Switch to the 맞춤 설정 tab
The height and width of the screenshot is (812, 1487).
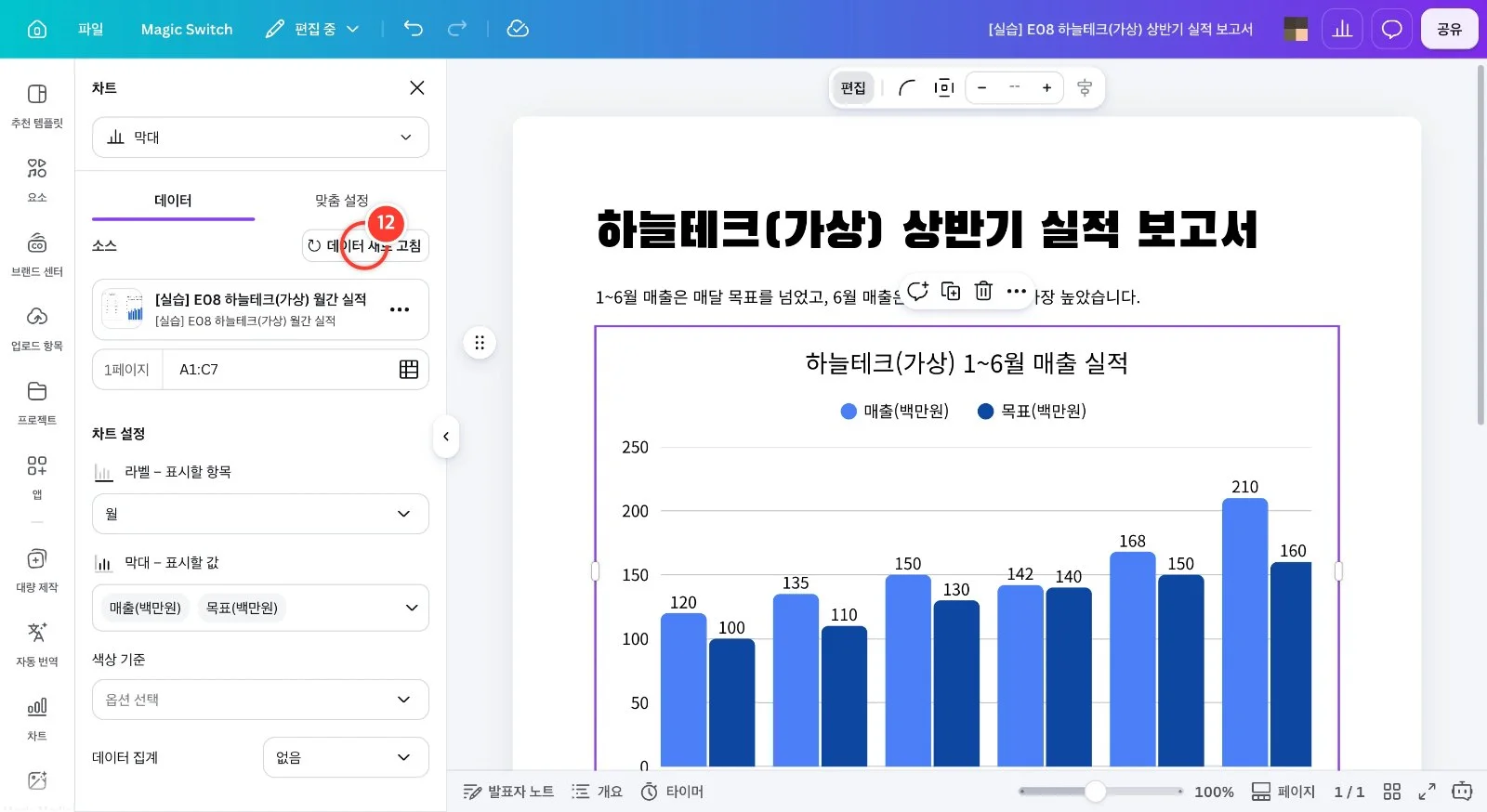(342, 200)
